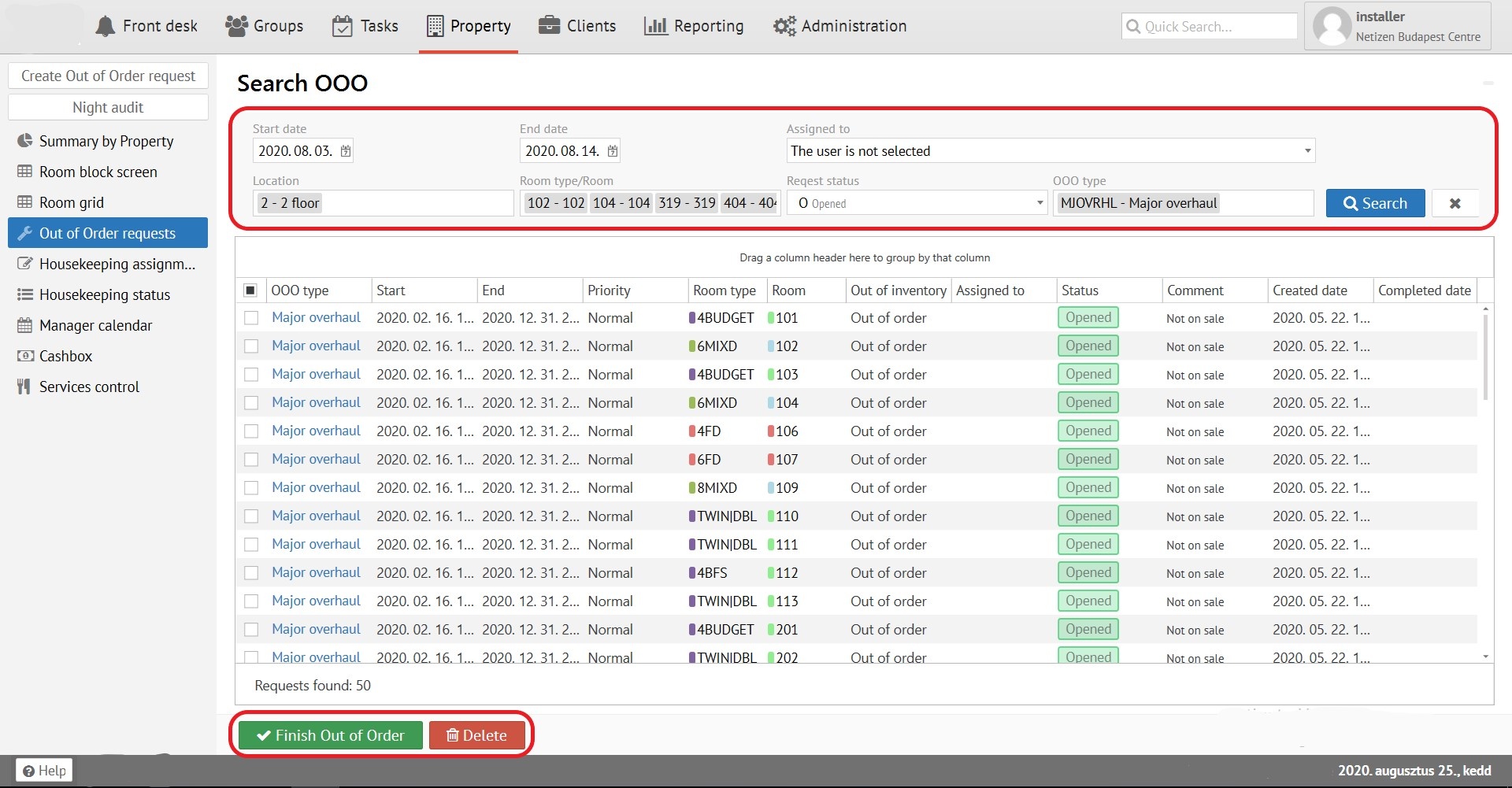This screenshot has width=1512, height=788.
Task: Click the Start date calendar icon
Action: 346,150
